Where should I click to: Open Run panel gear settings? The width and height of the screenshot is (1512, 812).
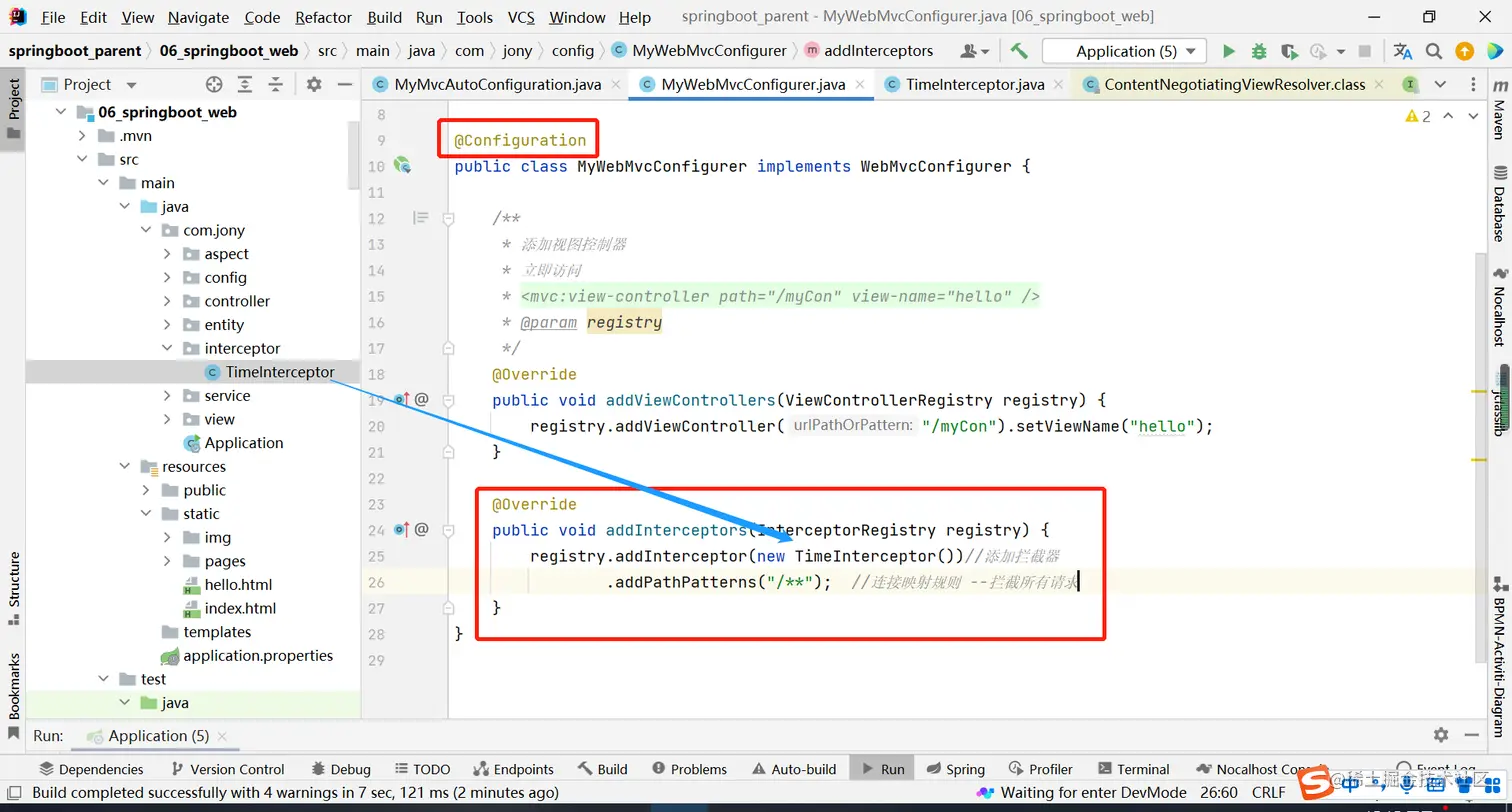coord(1441,735)
